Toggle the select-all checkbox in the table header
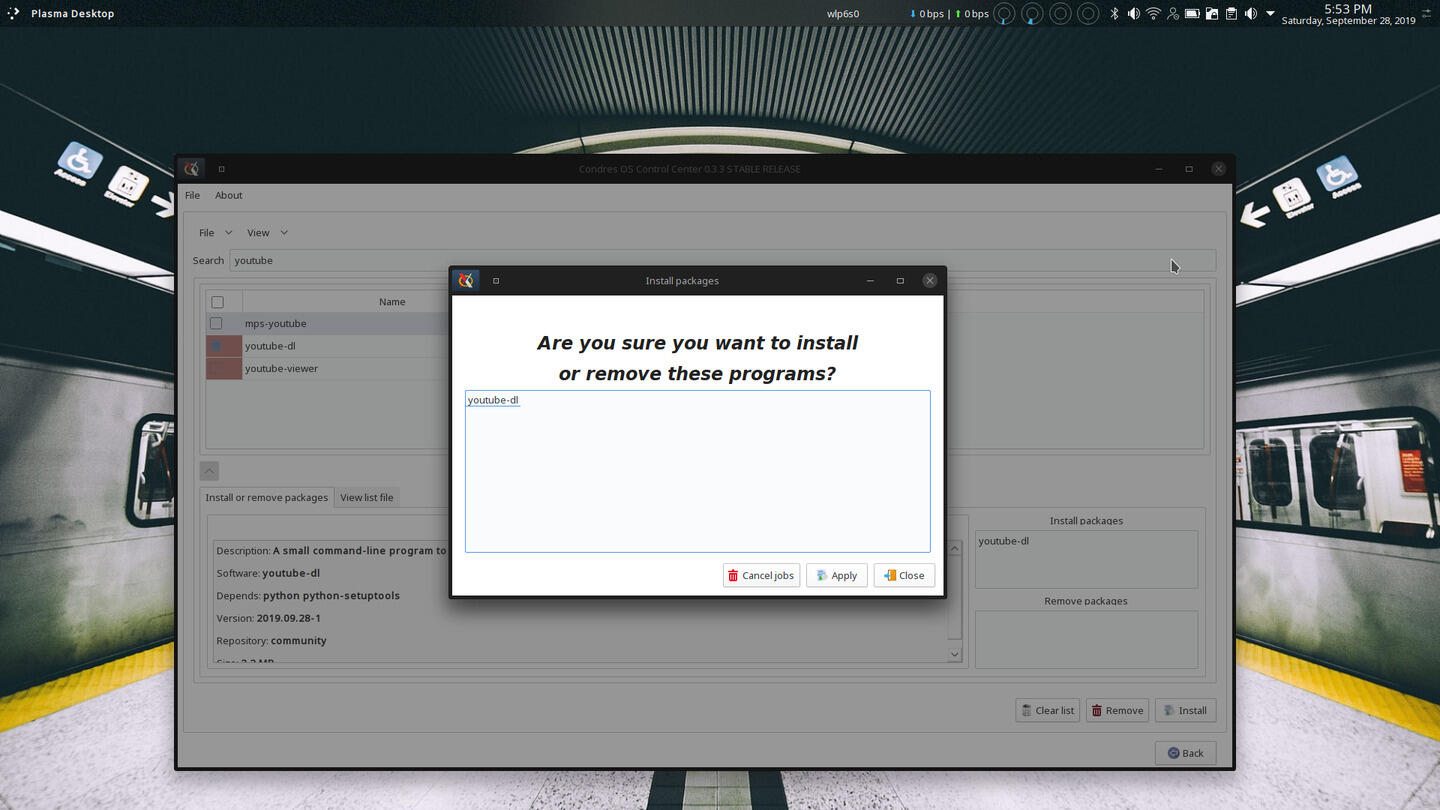The height and width of the screenshot is (810, 1440). coord(217,302)
